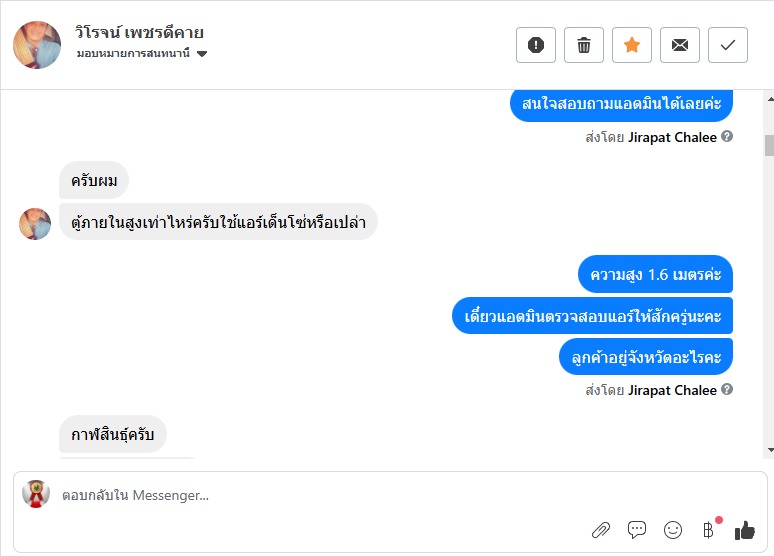Open saved replies speech bubble icon
The width and height of the screenshot is (774, 556).
click(x=637, y=530)
